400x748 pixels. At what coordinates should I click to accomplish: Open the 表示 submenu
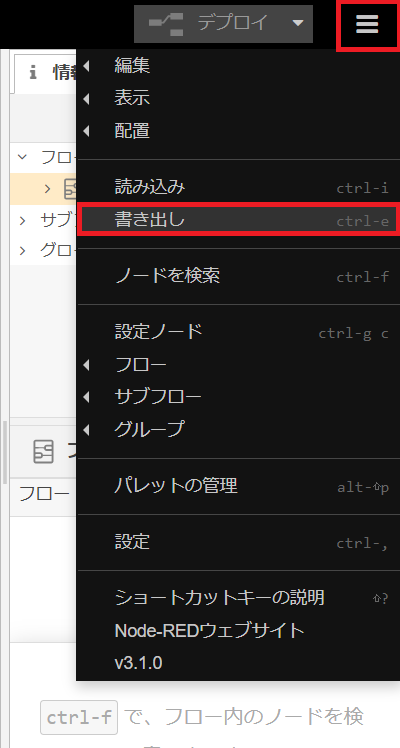(x=238, y=98)
